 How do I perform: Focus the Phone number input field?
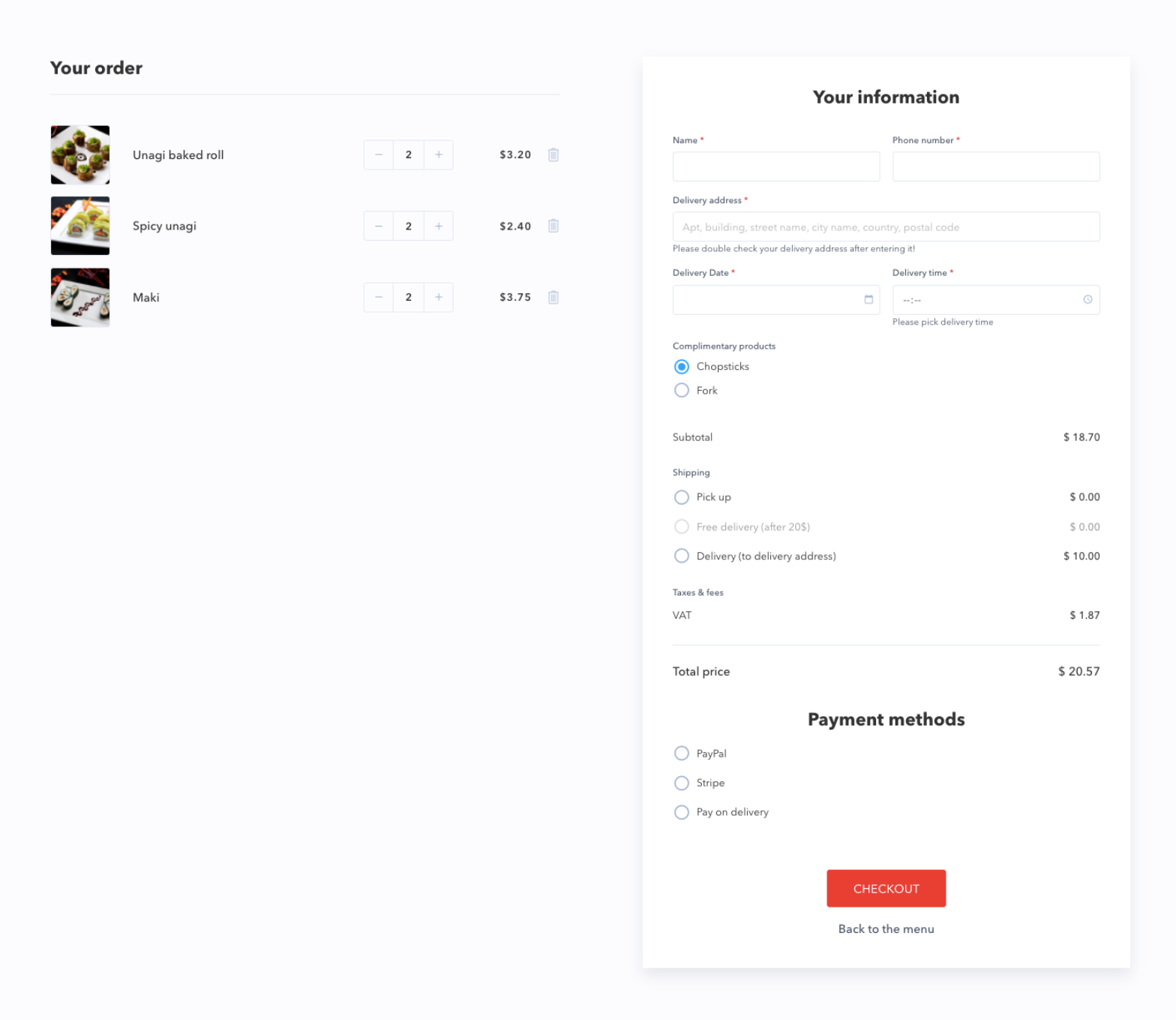click(996, 166)
